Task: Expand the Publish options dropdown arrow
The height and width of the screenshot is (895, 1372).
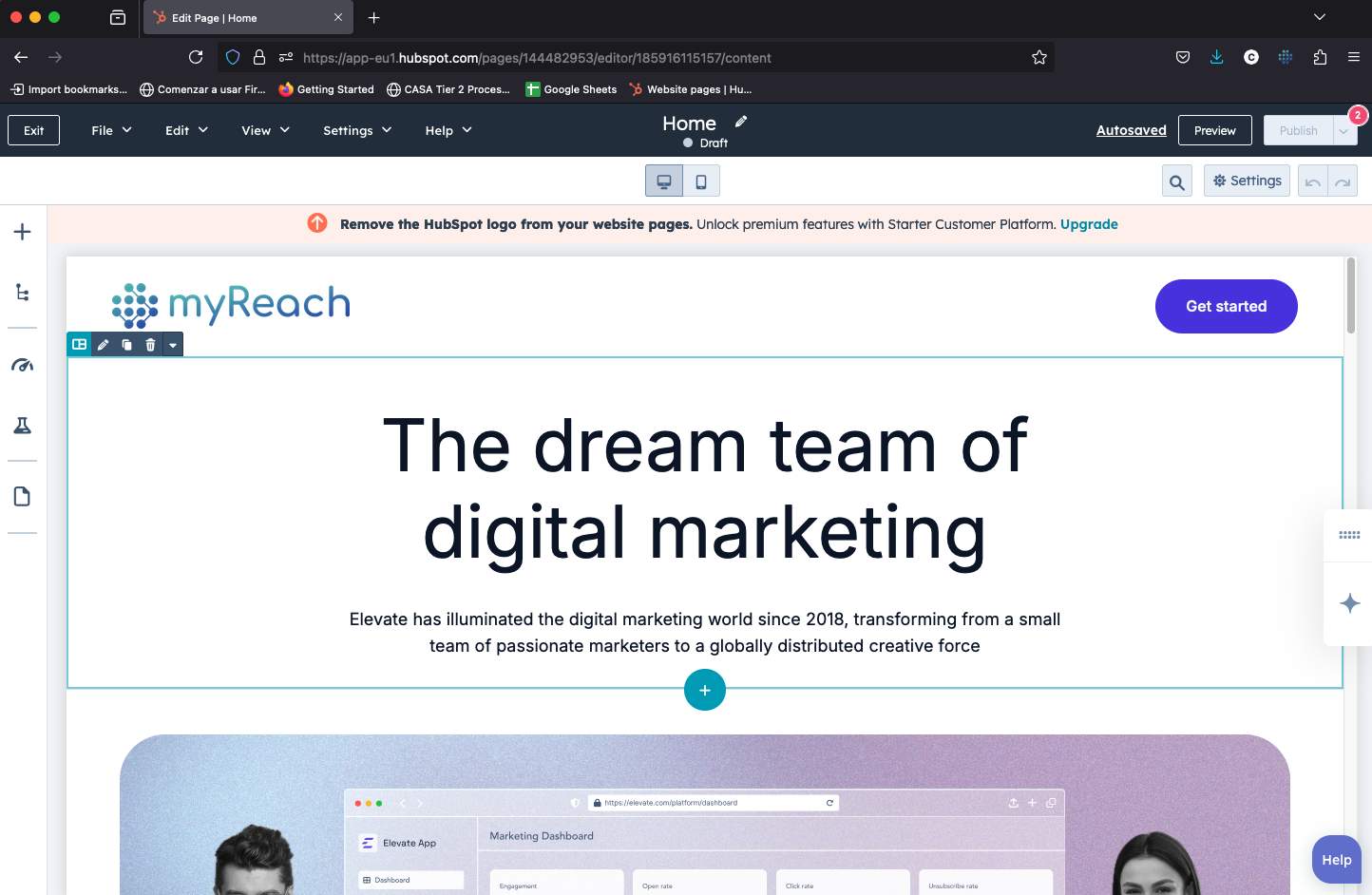Action: [x=1344, y=131]
